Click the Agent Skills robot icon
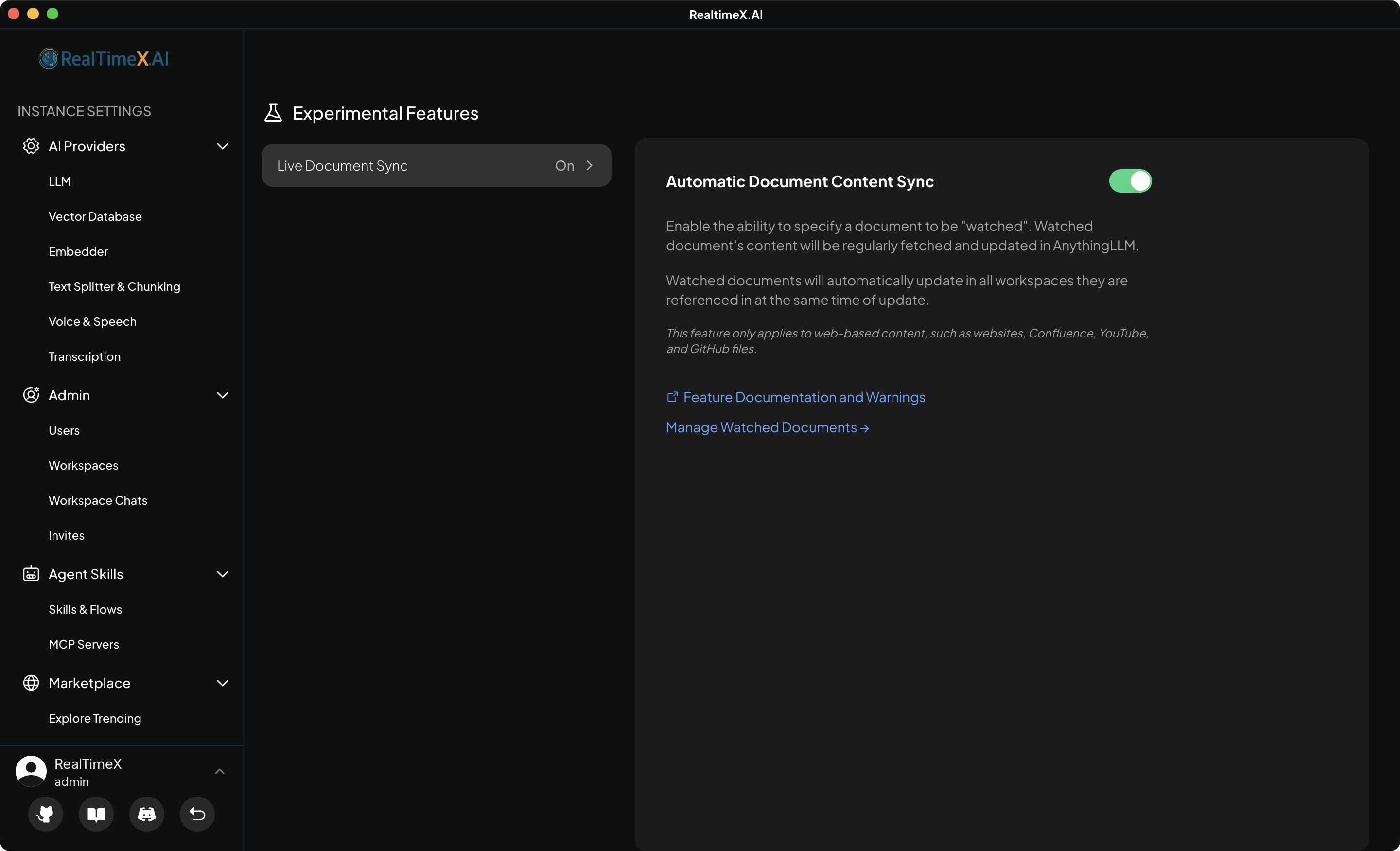This screenshot has height=851, width=1400. 31,574
